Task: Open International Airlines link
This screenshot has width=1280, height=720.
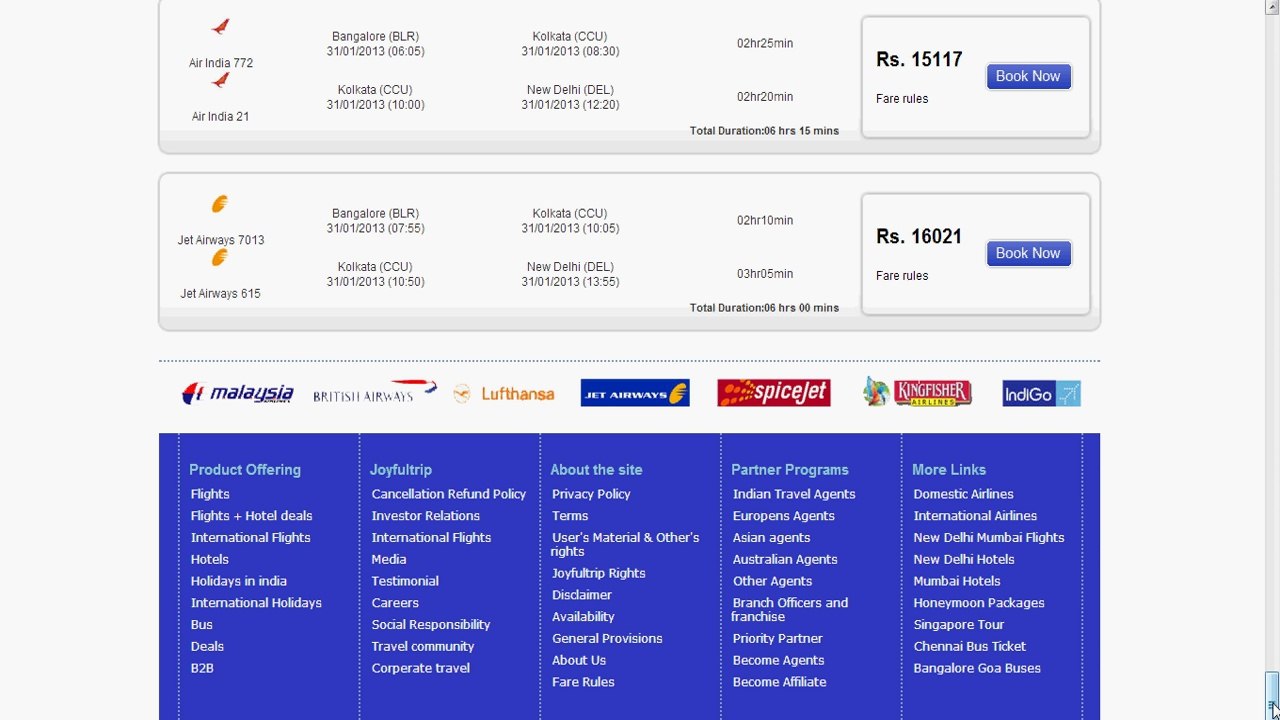Action: (x=975, y=516)
